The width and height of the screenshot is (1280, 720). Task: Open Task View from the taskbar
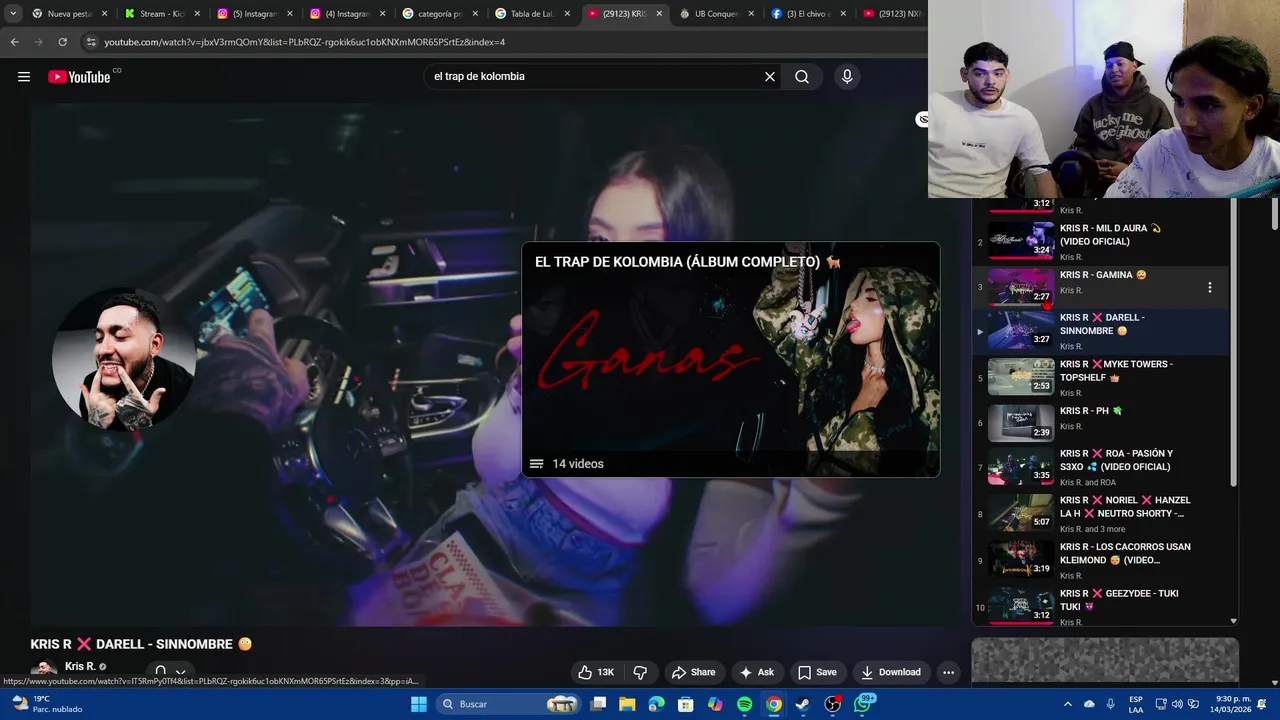point(598,704)
